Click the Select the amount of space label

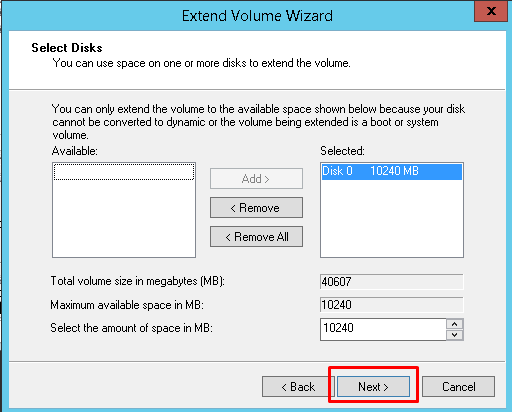(131, 328)
